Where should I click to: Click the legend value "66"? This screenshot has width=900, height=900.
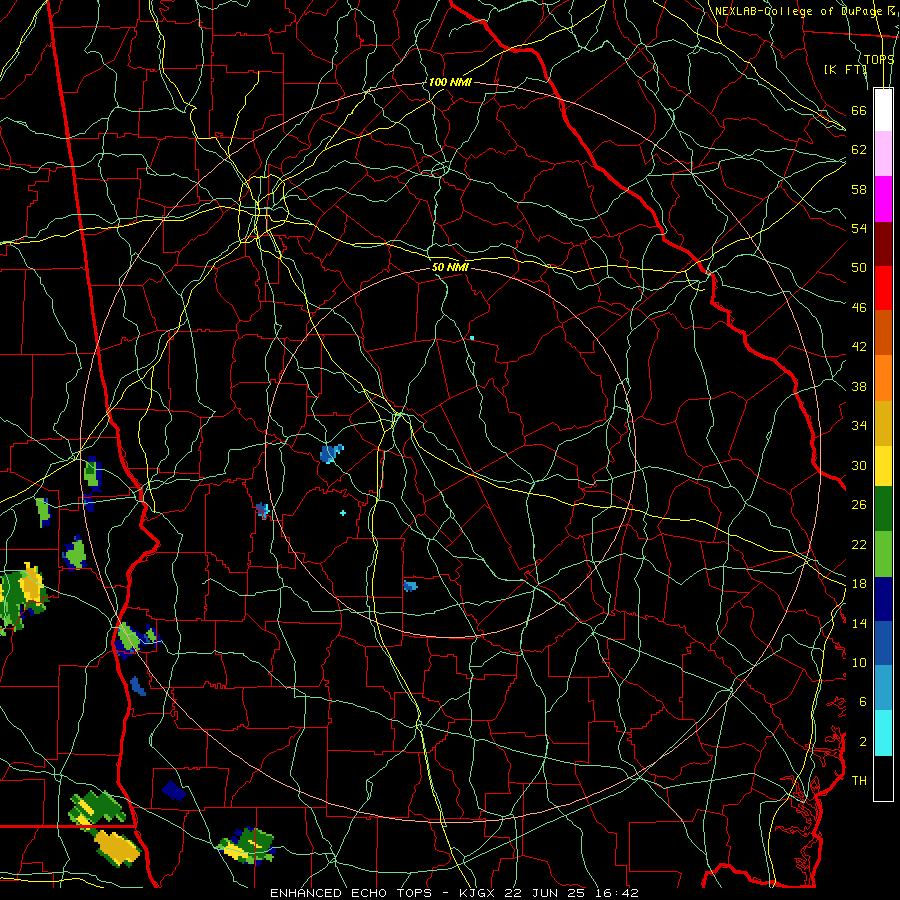click(x=859, y=110)
